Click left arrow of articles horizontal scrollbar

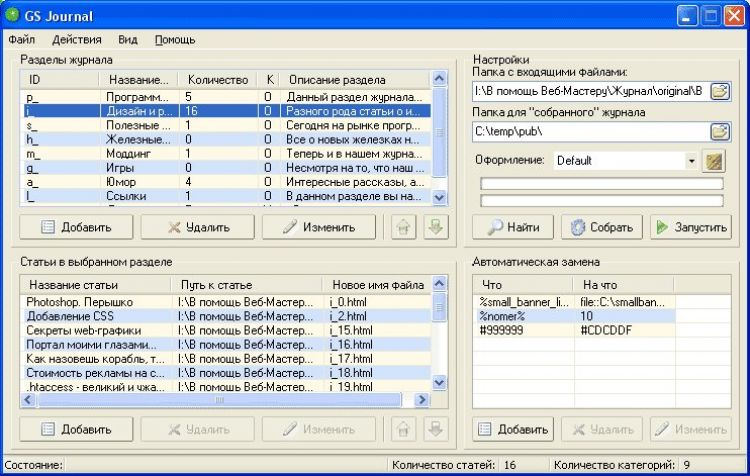click(28, 399)
